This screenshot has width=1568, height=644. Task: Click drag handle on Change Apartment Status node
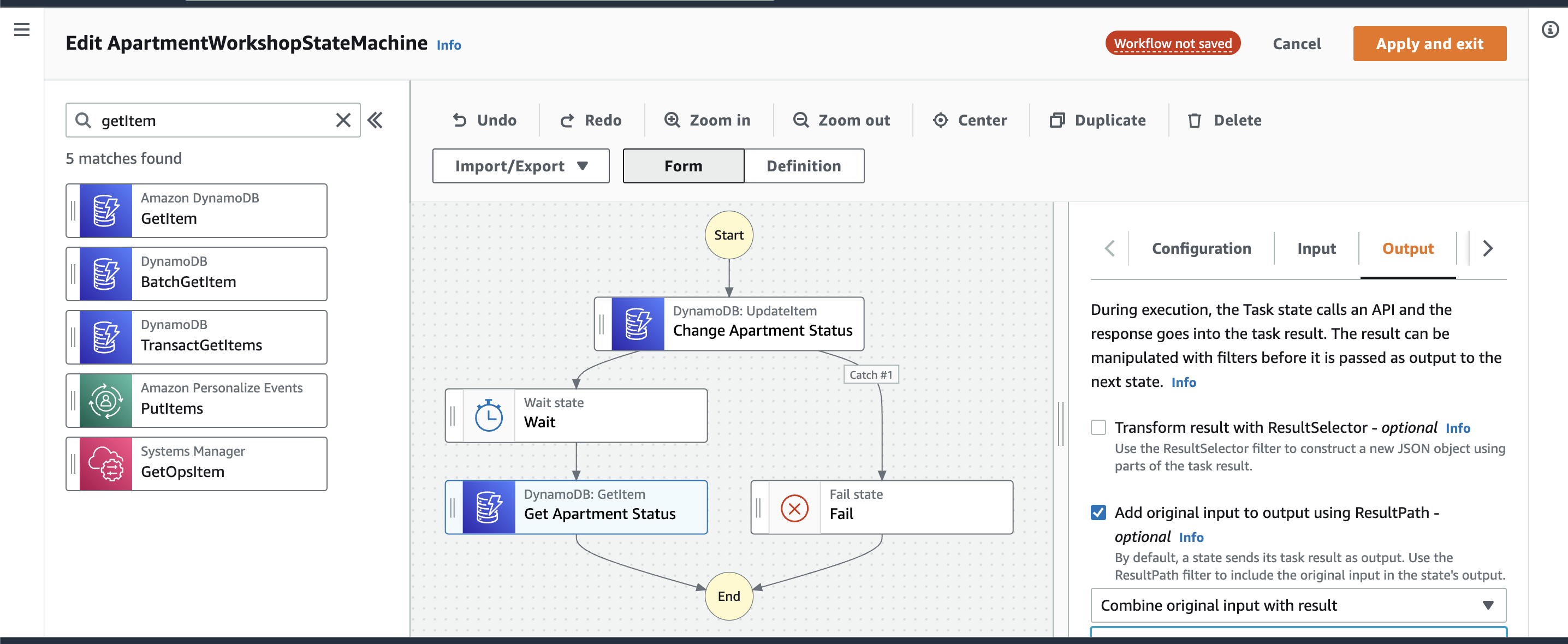(602, 324)
